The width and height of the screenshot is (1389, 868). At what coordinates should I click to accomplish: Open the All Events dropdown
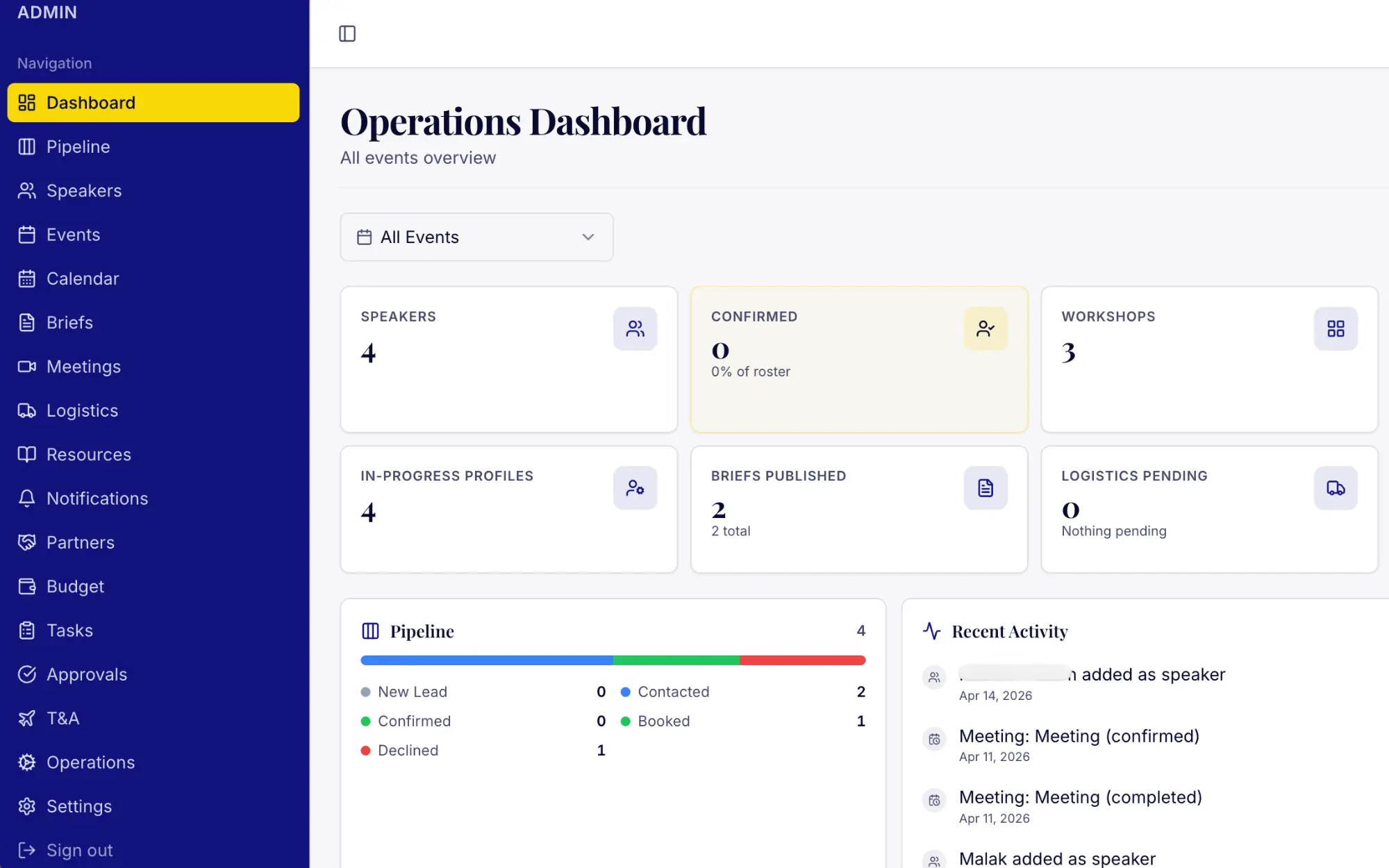476,237
